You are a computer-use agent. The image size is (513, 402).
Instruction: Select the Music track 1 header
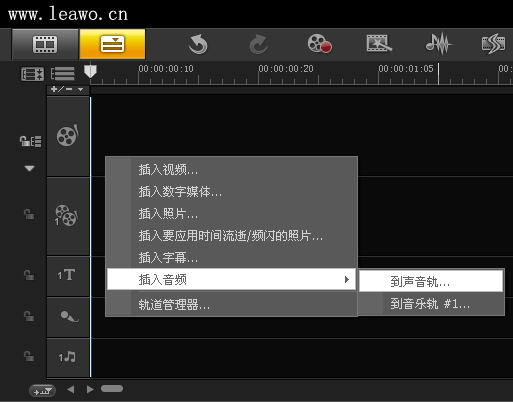pos(68,357)
